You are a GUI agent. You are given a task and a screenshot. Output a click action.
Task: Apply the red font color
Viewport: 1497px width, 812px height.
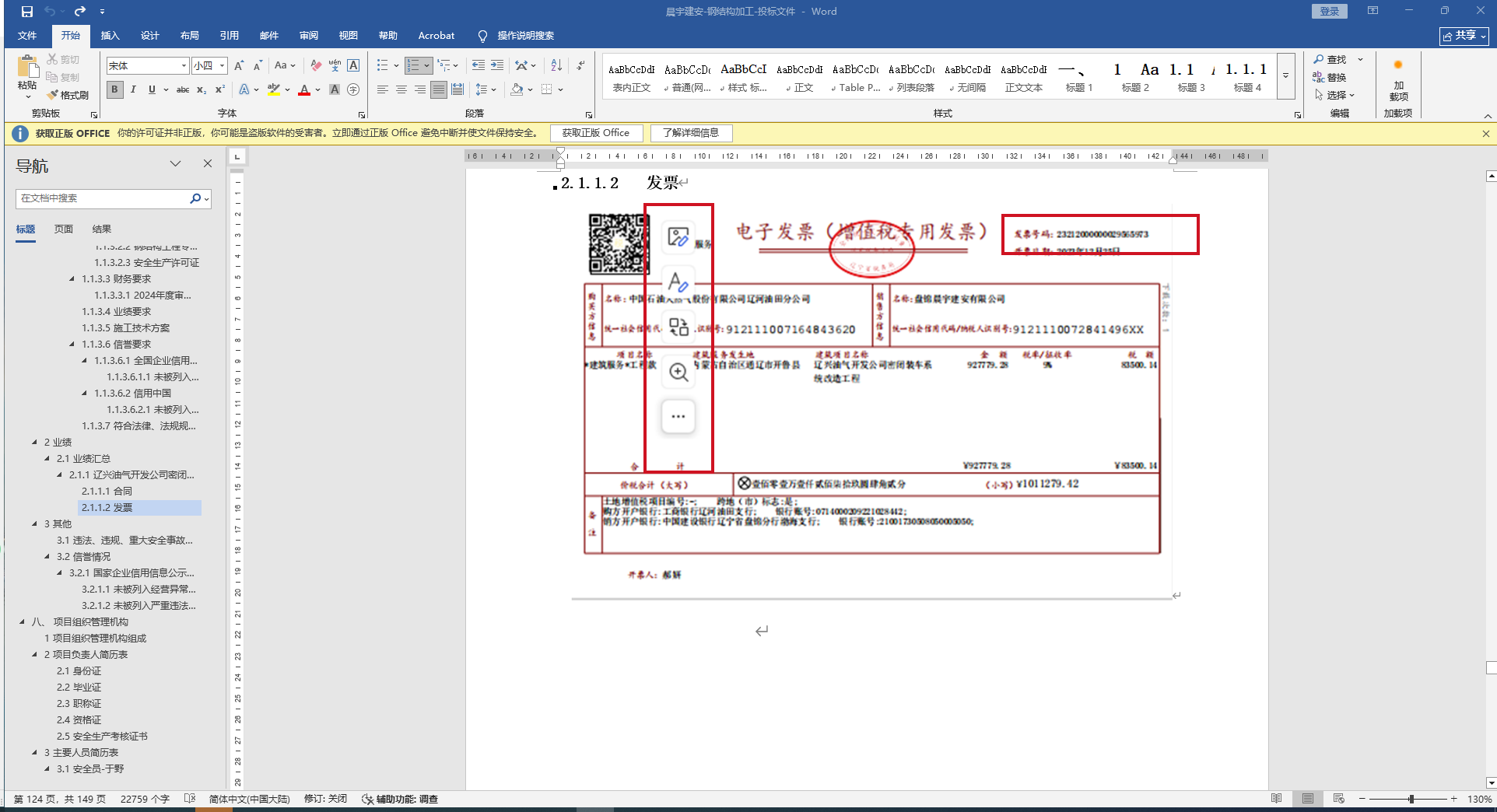[x=304, y=89]
